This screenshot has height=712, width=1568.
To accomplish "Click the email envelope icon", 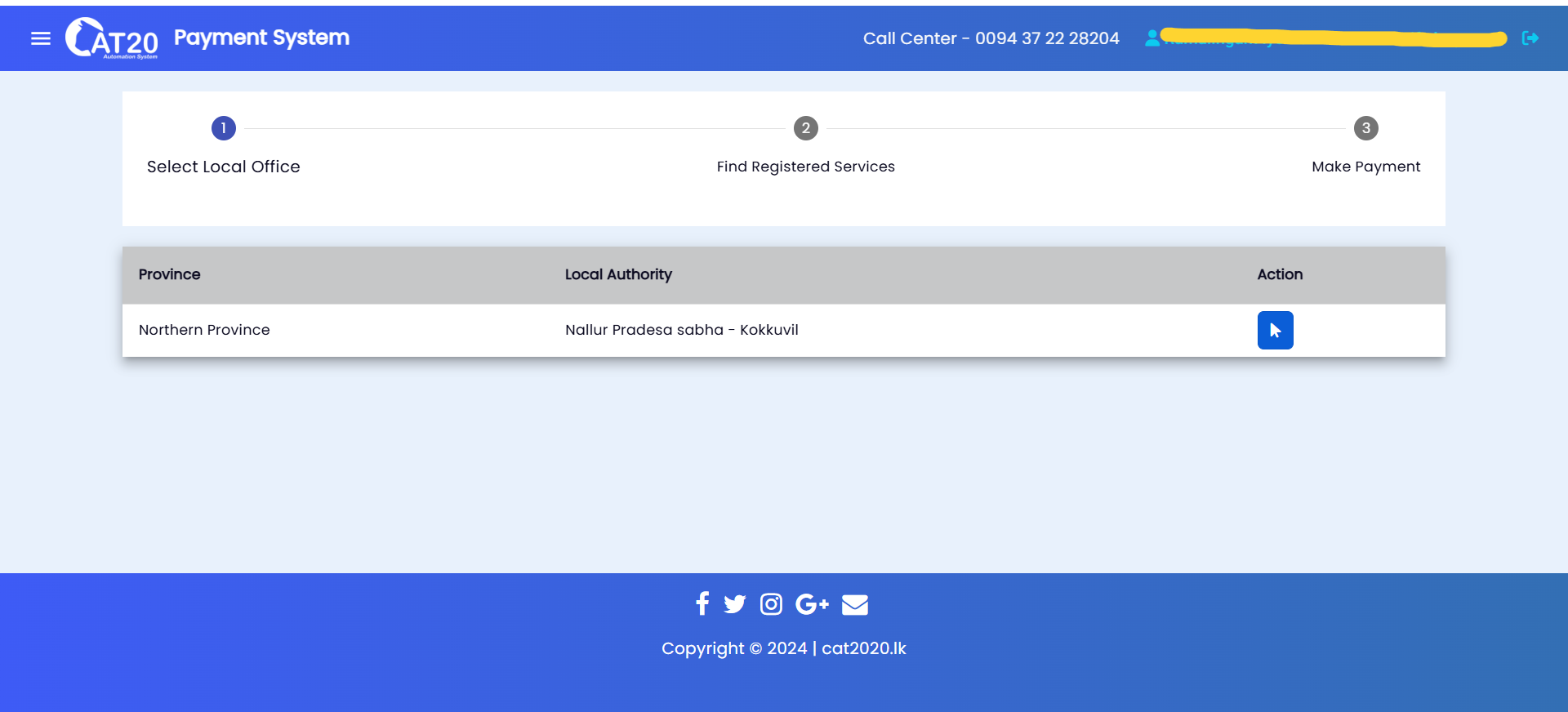I will [855, 604].
